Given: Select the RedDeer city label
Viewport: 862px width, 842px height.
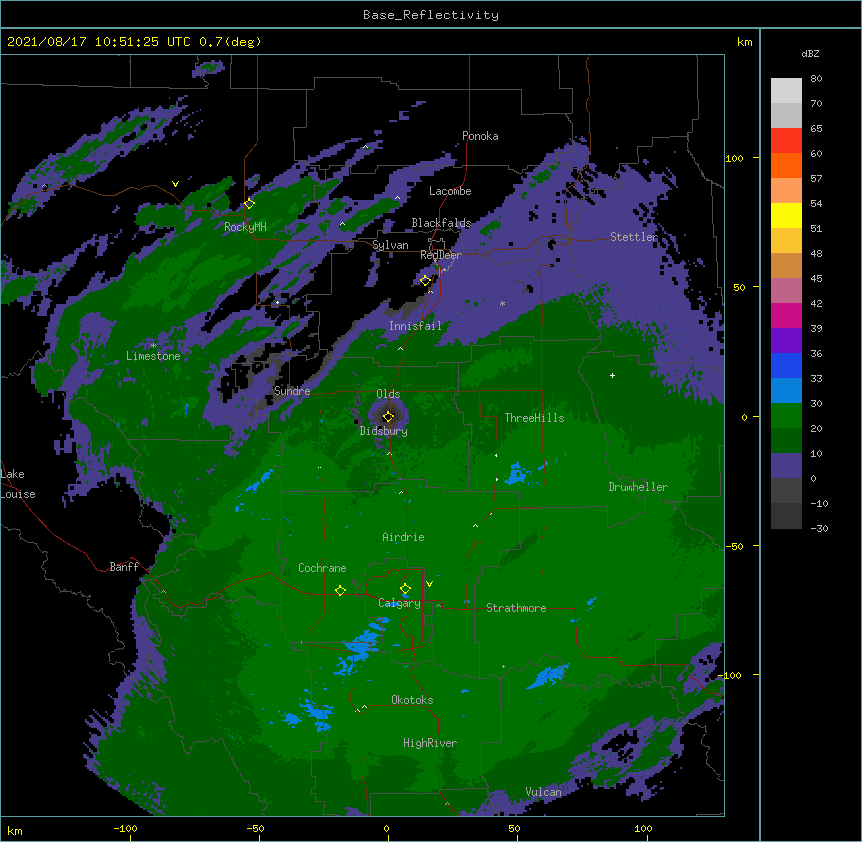Looking at the screenshot, I should point(440,255).
